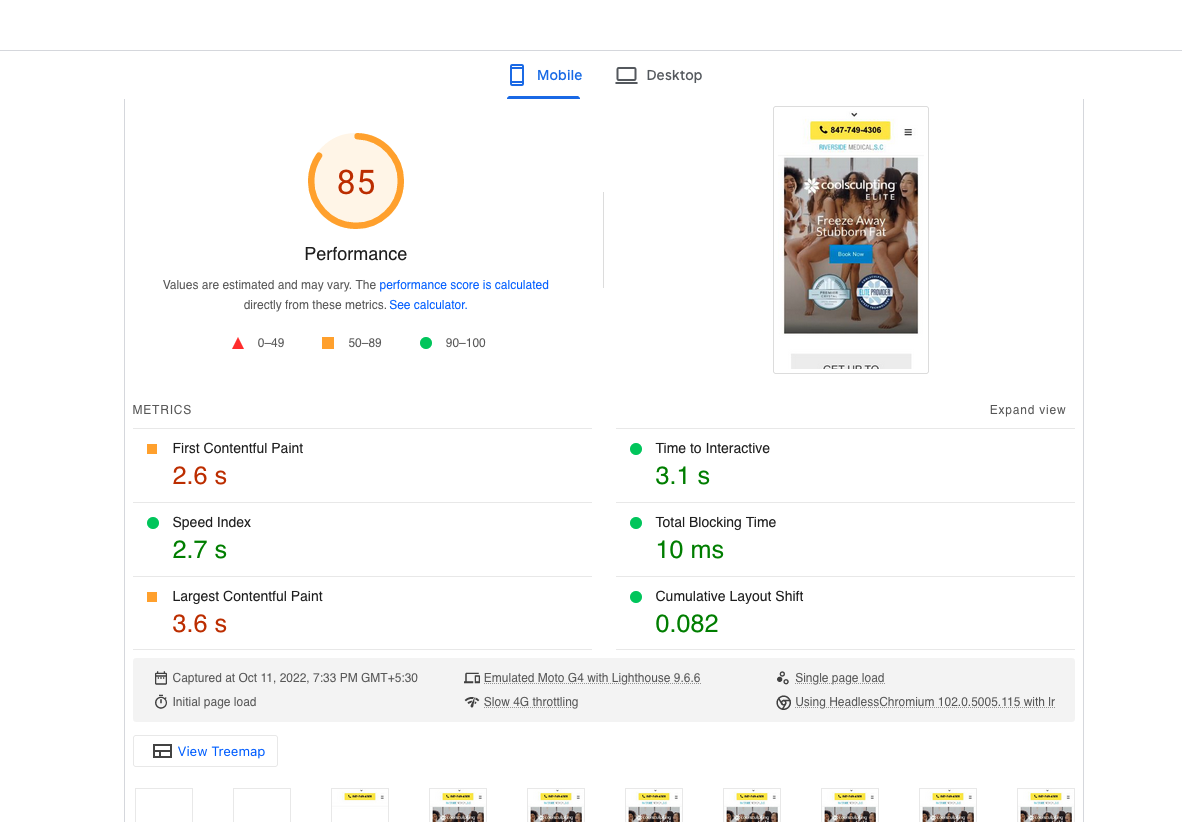The width and height of the screenshot is (1182, 822).
Task: Open the performance score is calculated link
Action: (464, 285)
